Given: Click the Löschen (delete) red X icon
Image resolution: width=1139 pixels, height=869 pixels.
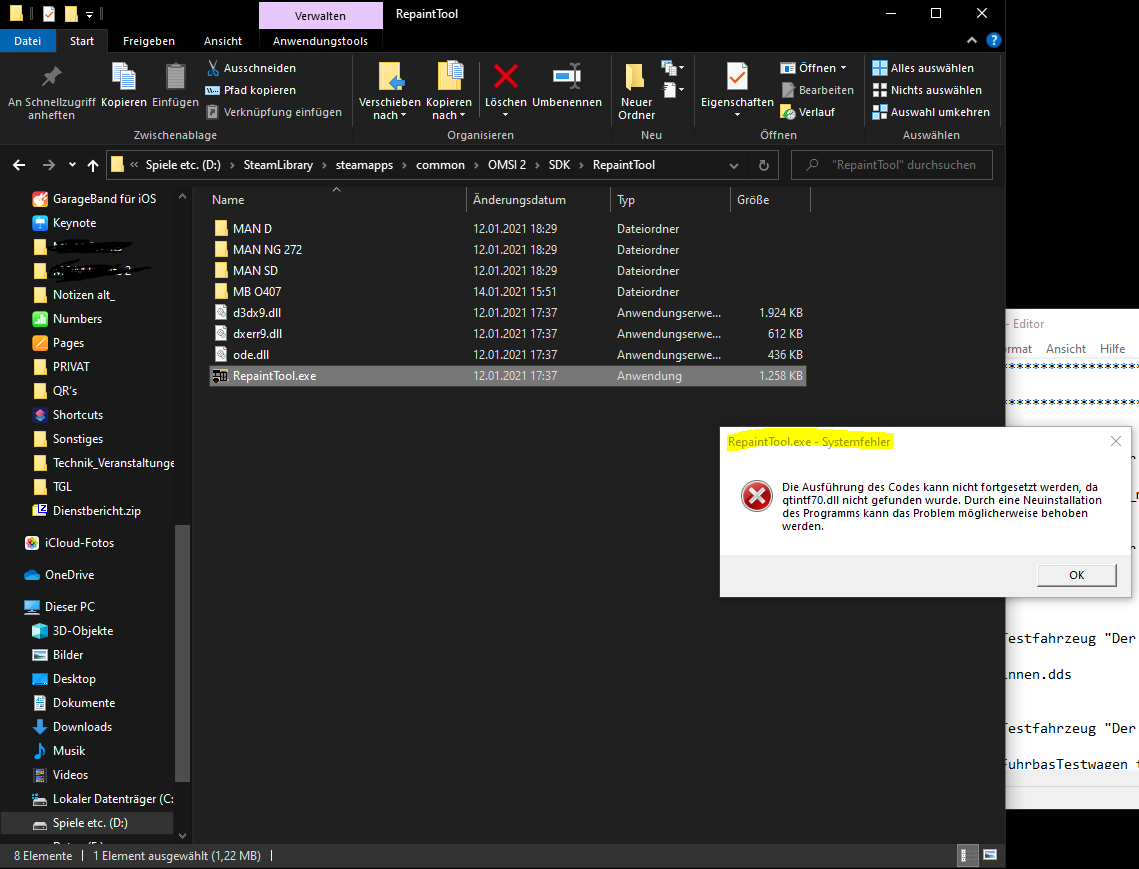Looking at the screenshot, I should coord(506,76).
